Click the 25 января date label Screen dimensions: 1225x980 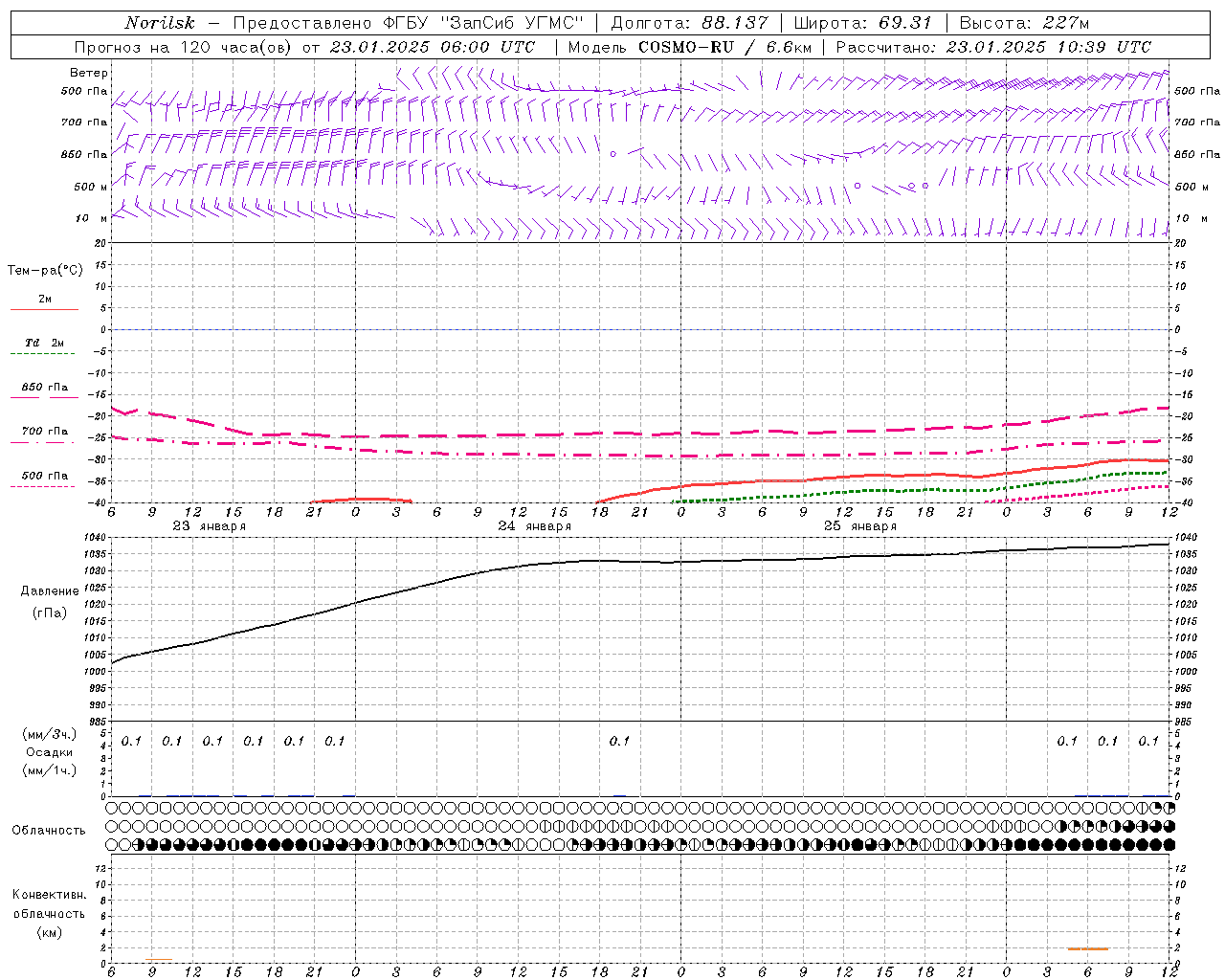pyautogui.click(x=859, y=526)
